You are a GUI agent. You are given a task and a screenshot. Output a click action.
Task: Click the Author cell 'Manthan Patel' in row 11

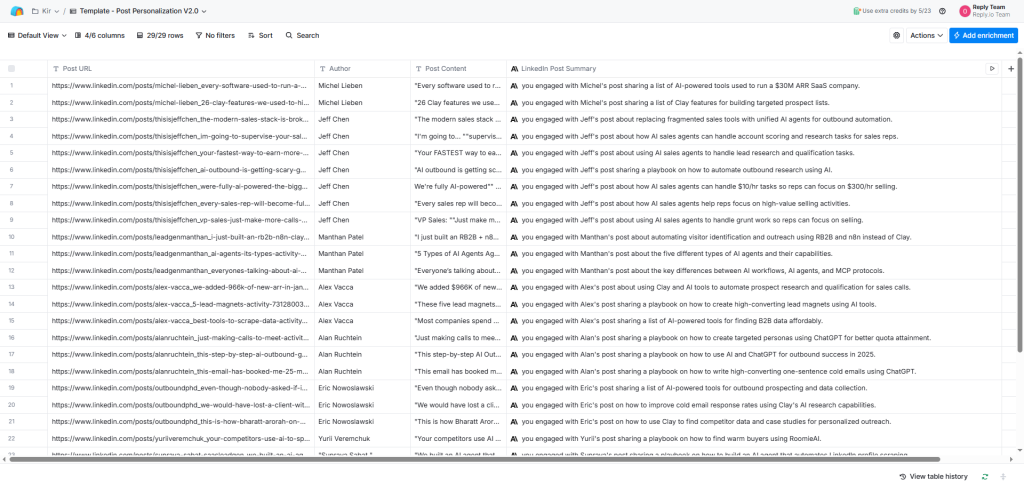[x=341, y=253]
